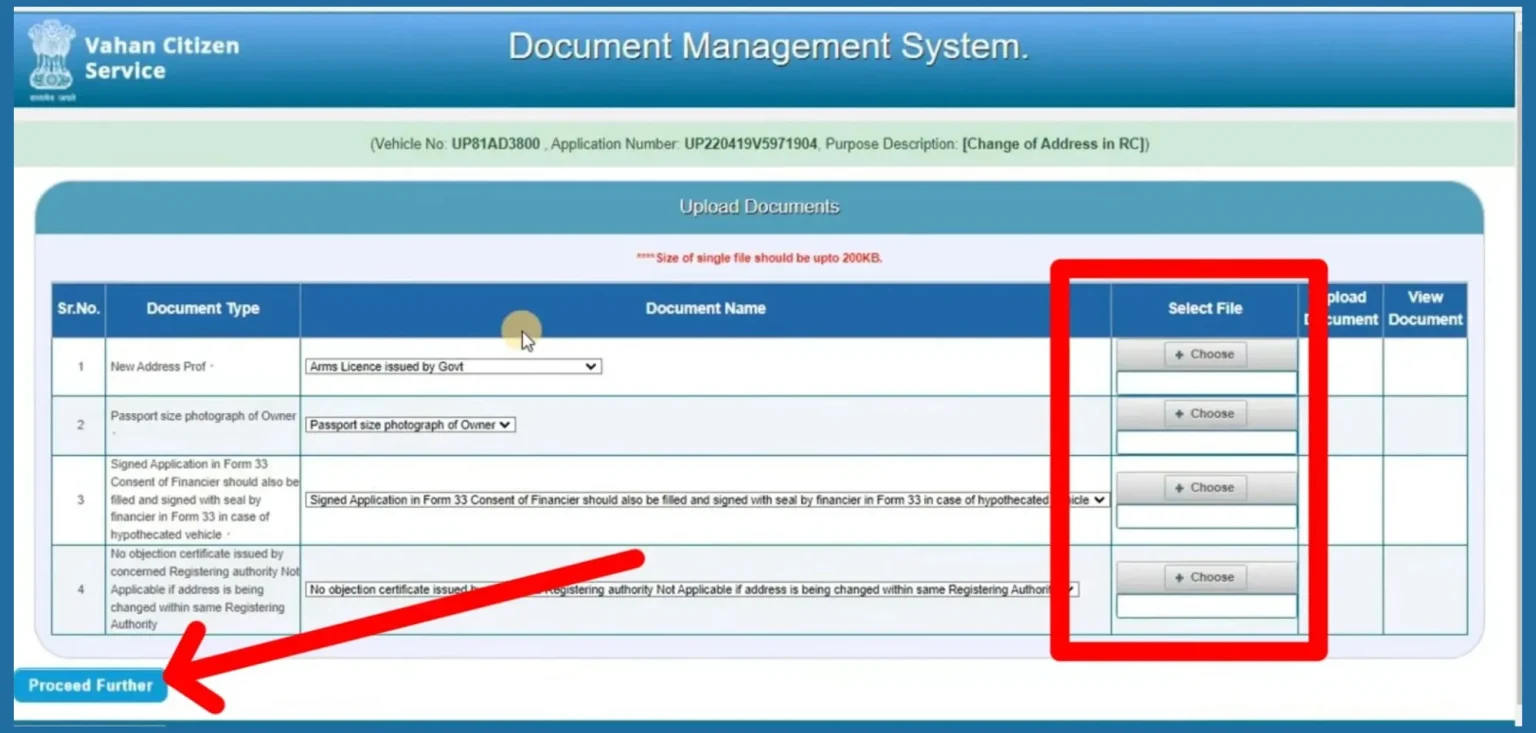Click the Document Name column header
The height and width of the screenshot is (733, 1536).
coord(705,308)
